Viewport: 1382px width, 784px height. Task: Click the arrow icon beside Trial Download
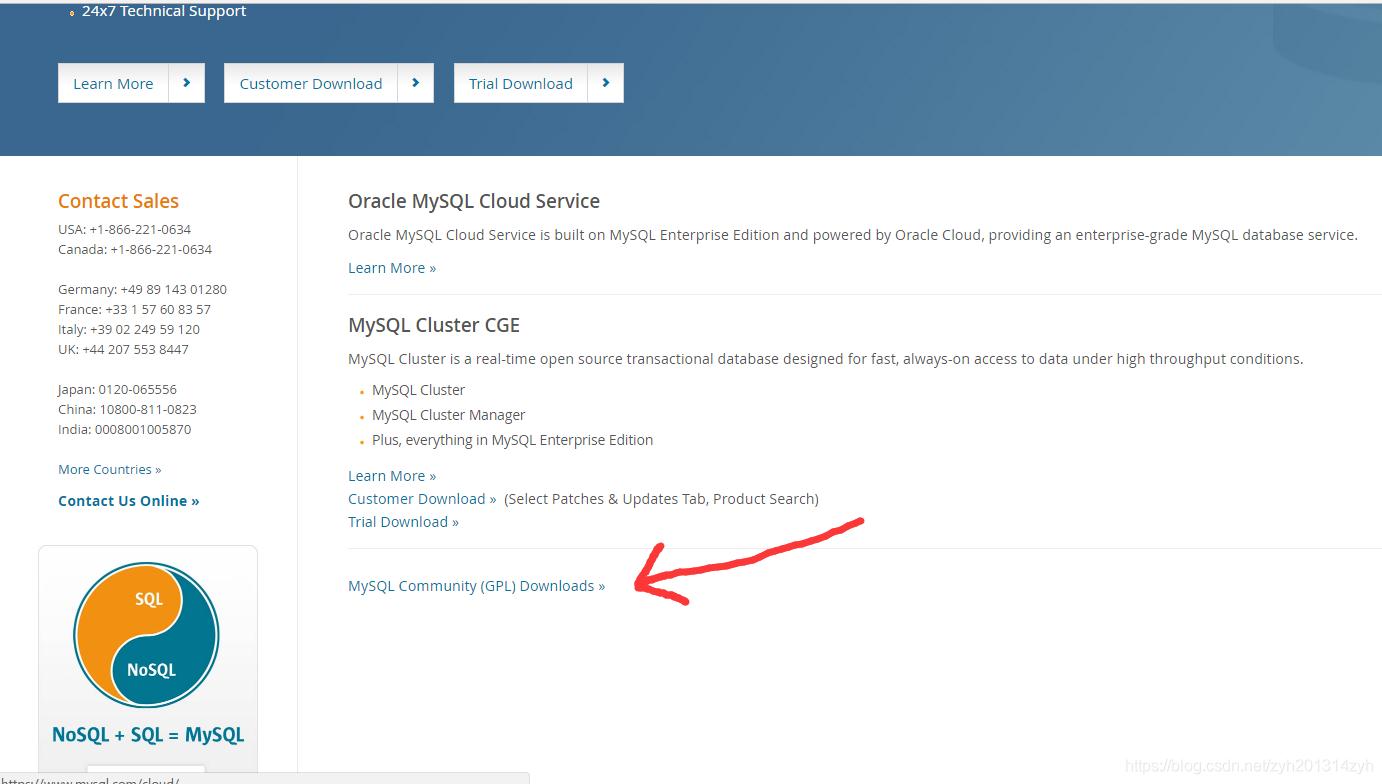coord(606,83)
